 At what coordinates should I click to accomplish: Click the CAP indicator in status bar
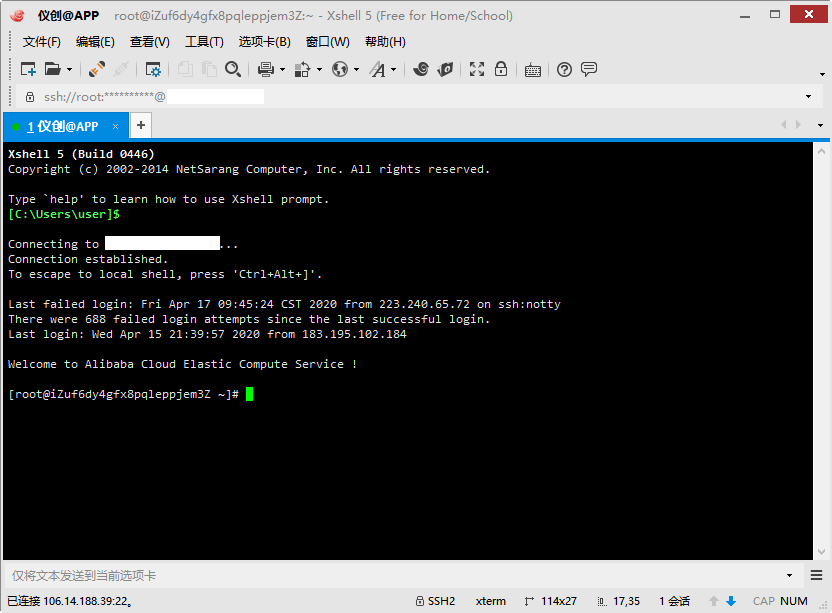coord(764,601)
